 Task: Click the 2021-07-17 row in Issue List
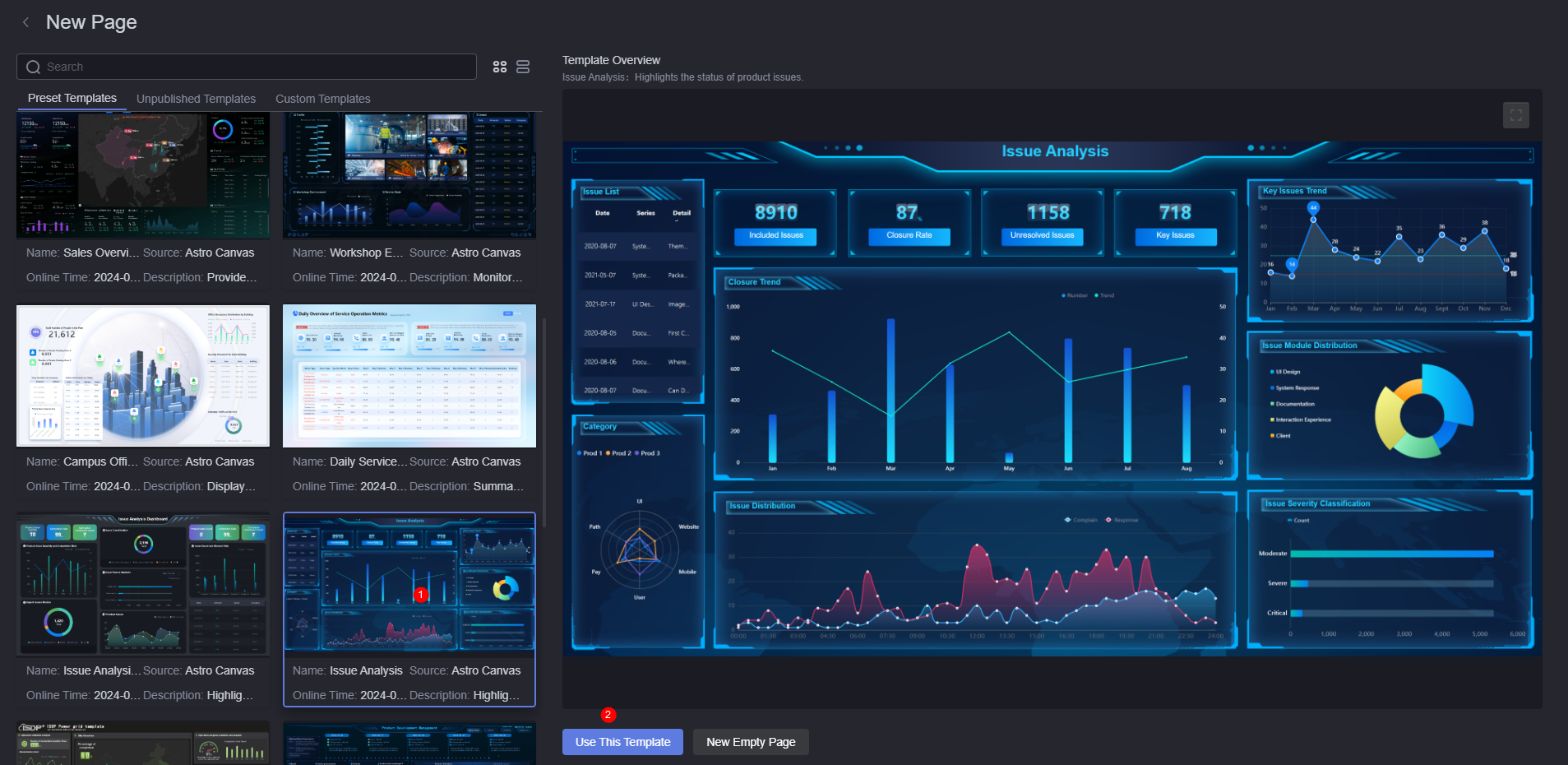pos(637,304)
